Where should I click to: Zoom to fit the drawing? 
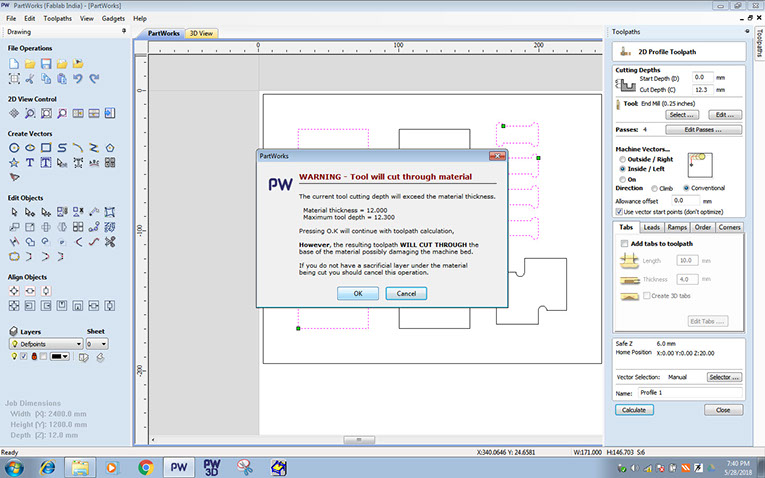(x=46, y=113)
